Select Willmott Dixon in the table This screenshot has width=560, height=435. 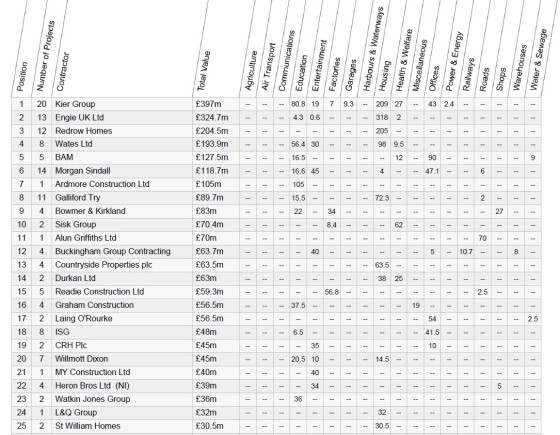coord(81,359)
